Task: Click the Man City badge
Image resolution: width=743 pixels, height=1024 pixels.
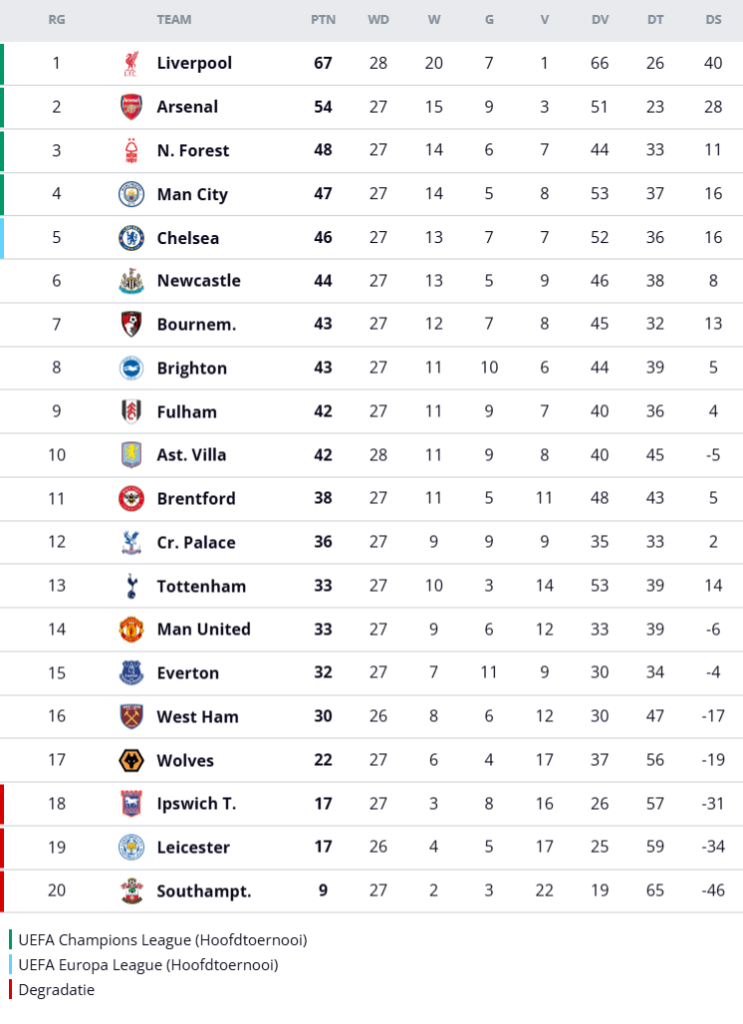Action: [131, 194]
